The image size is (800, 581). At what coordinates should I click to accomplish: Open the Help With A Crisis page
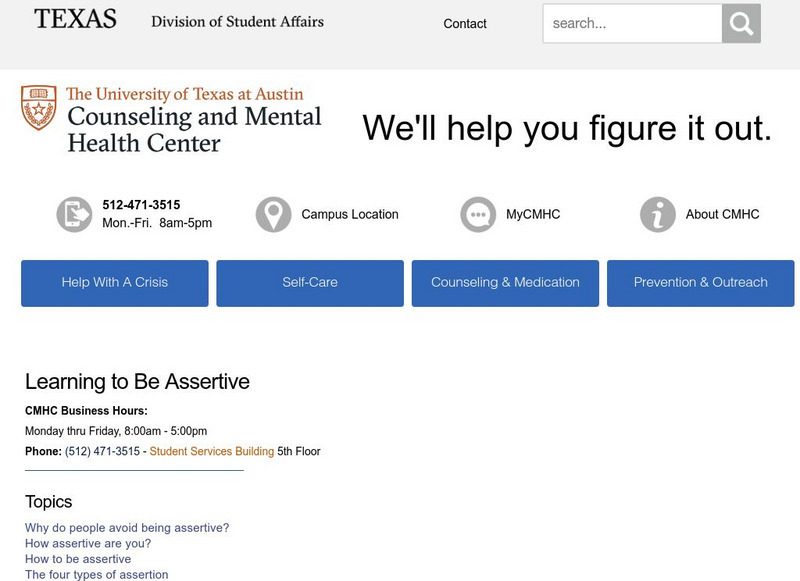pyautogui.click(x=112, y=283)
